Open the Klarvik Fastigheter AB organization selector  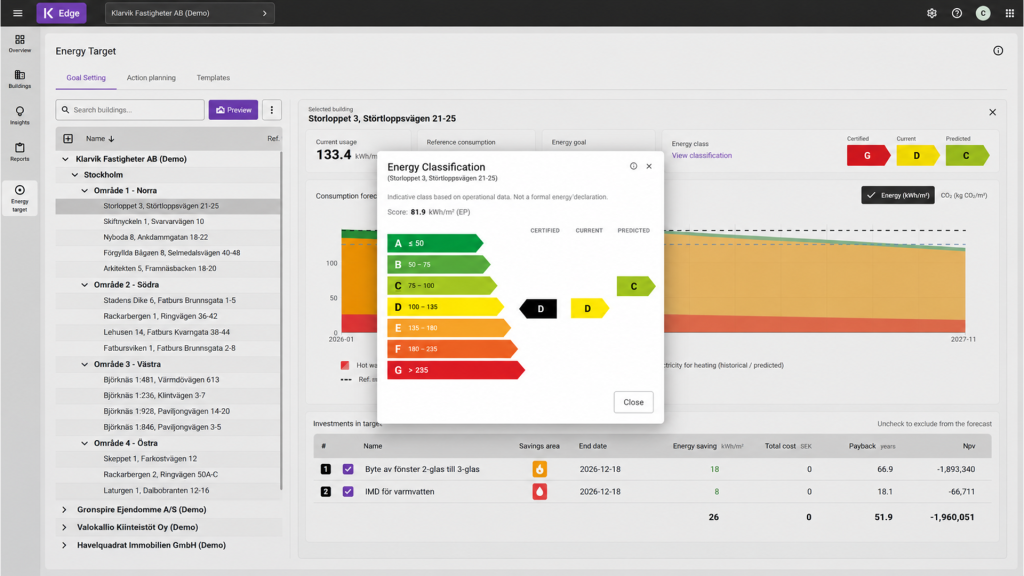[x=189, y=13]
